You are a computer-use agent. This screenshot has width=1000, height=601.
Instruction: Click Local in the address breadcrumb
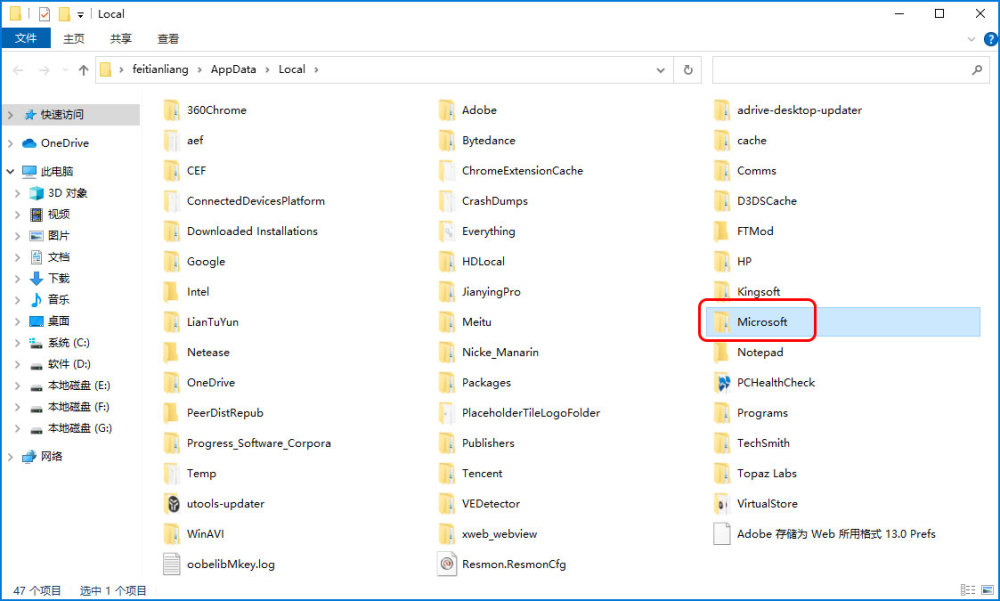pyautogui.click(x=291, y=70)
